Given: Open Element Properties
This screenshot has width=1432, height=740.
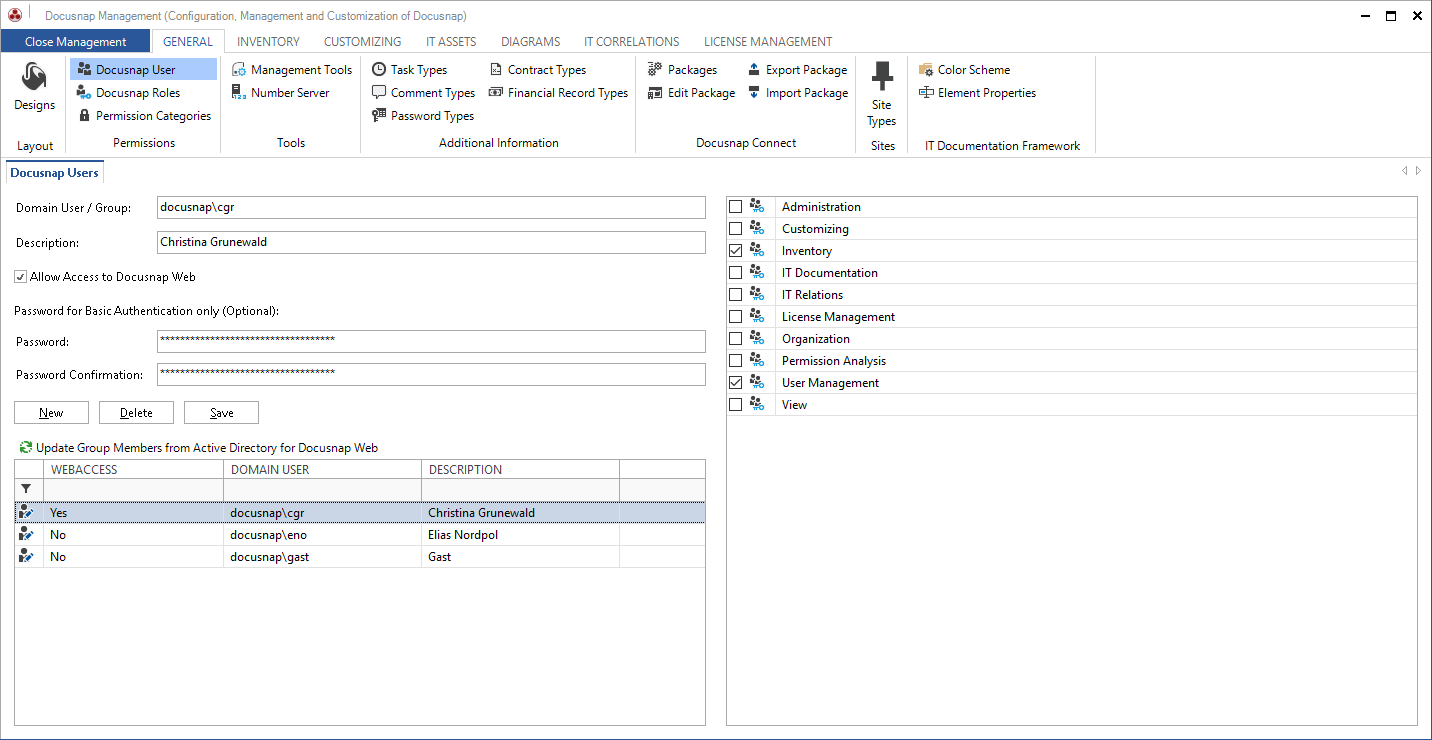Looking at the screenshot, I should coord(977,93).
